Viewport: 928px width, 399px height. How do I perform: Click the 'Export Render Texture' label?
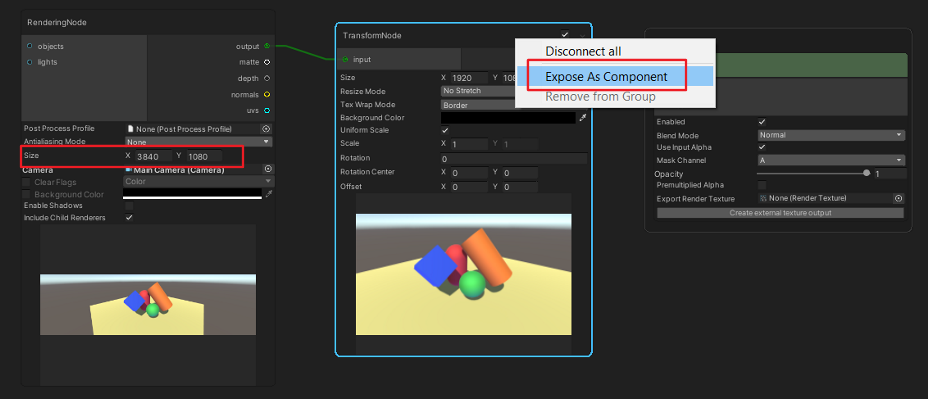click(695, 198)
